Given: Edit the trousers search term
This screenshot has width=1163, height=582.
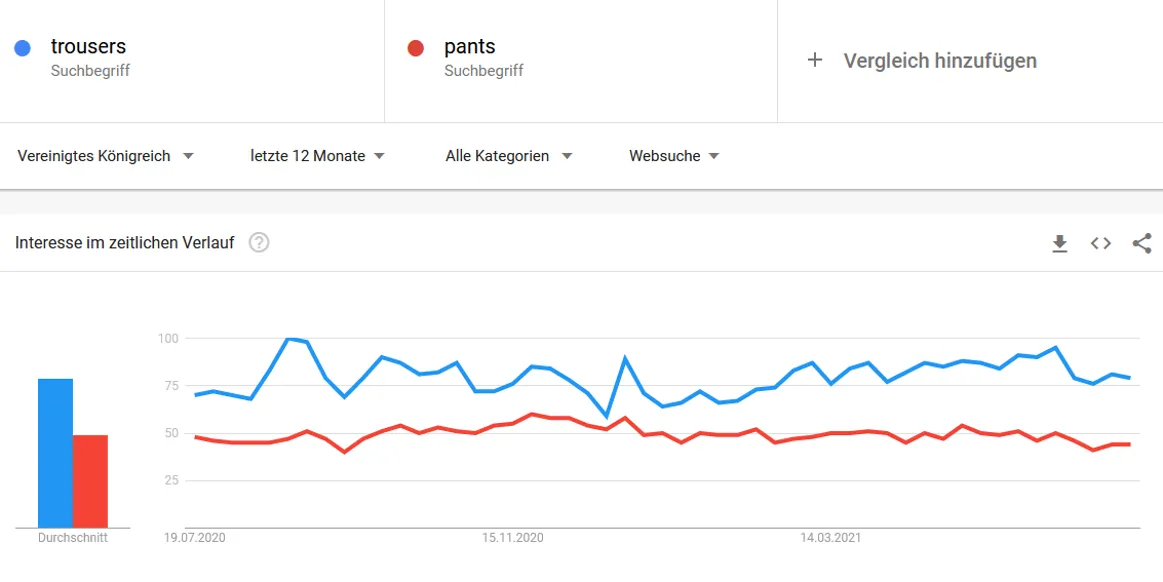Looking at the screenshot, I should coord(88,46).
